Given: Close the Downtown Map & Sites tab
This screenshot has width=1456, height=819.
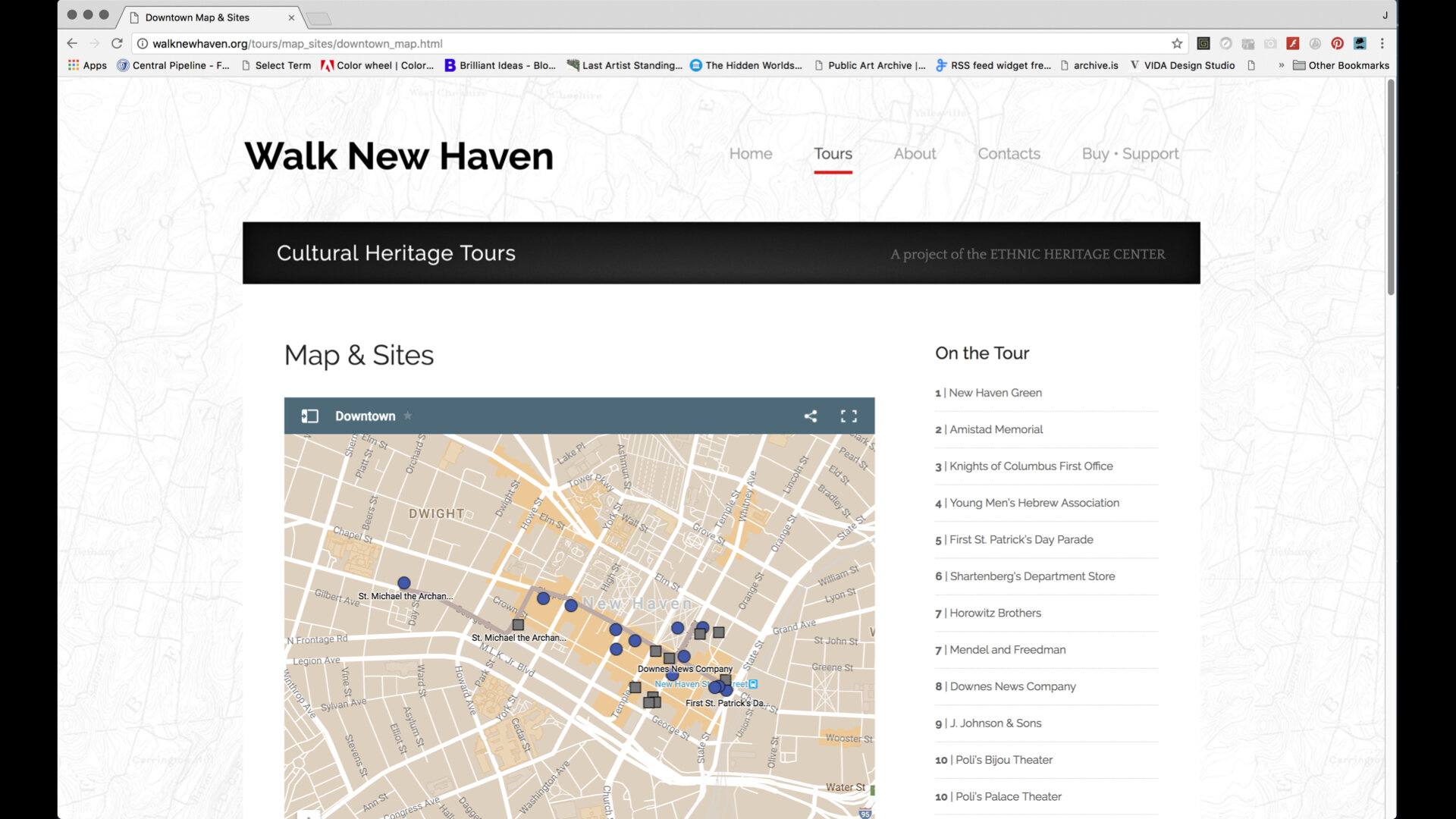Looking at the screenshot, I should tap(291, 17).
